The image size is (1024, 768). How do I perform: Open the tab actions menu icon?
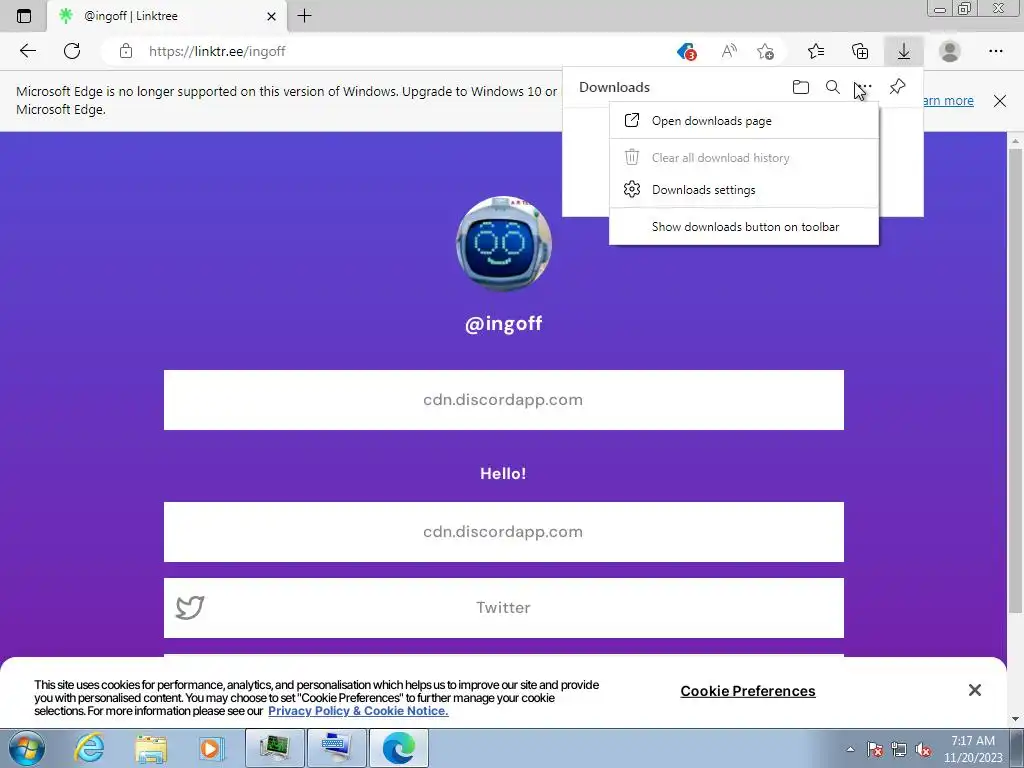(24, 16)
